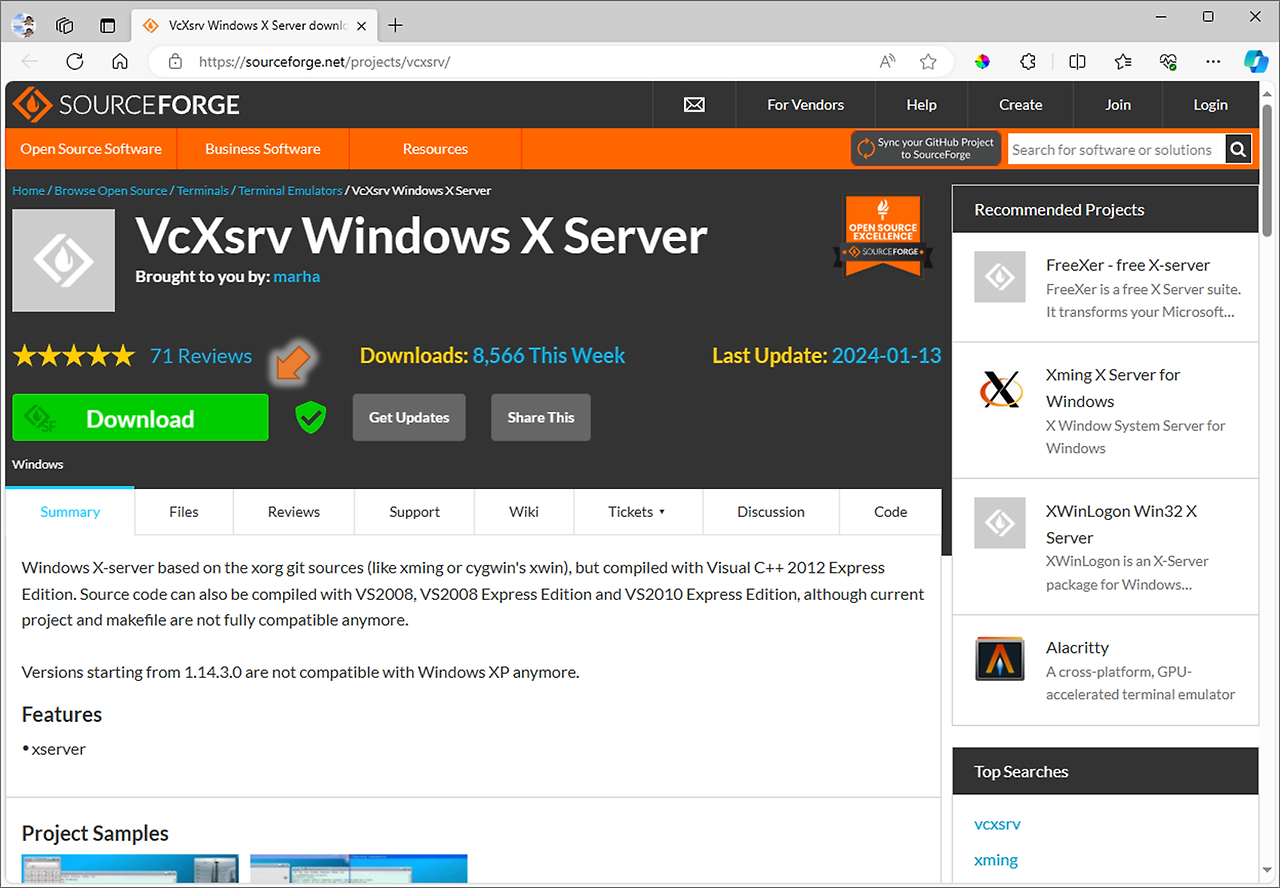Open the Favorites list icon
The image size is (1280, 888).
(1123, 62)
